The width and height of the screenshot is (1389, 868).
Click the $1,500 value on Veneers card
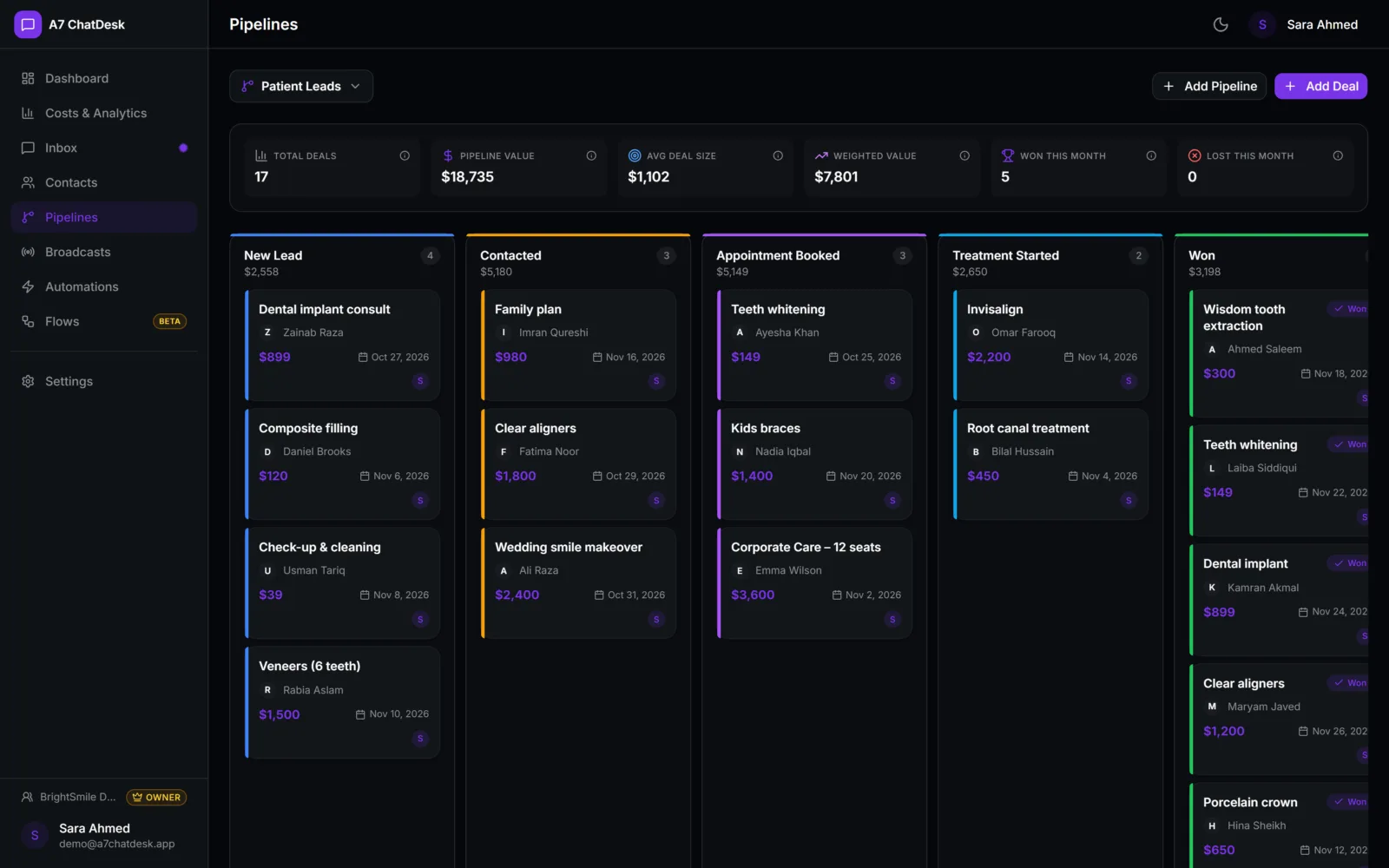click(x=280, y=714)
